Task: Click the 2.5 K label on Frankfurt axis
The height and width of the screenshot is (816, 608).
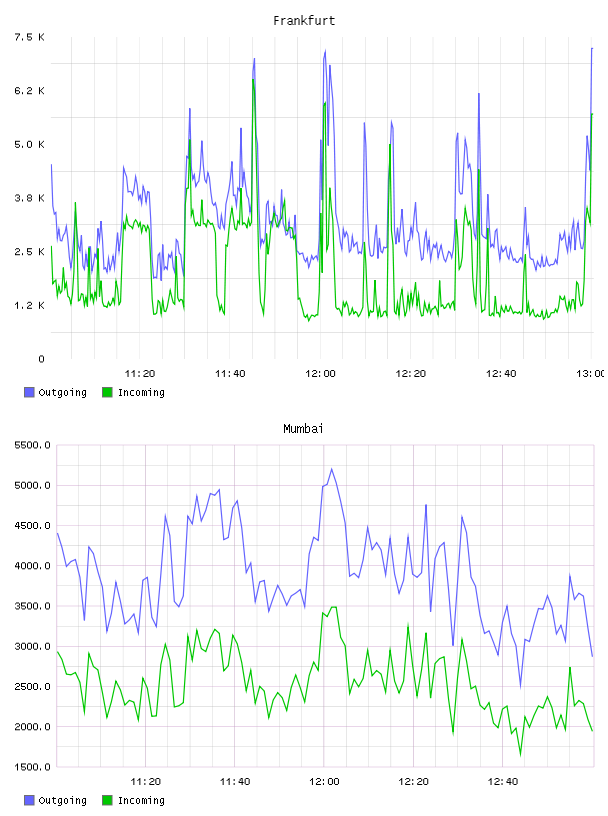Action: click(x=30, y=251)
